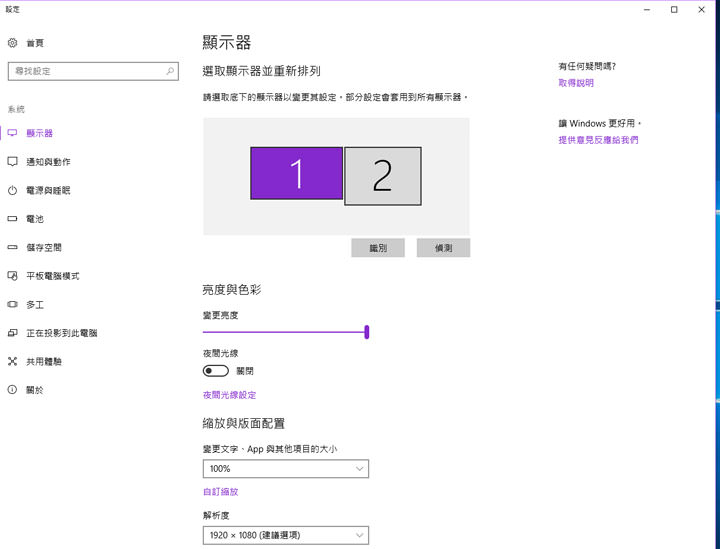The image size is (720, 549).
Task: Click the projecting icon next to 正在投影到此電腦
Action: 12,333
